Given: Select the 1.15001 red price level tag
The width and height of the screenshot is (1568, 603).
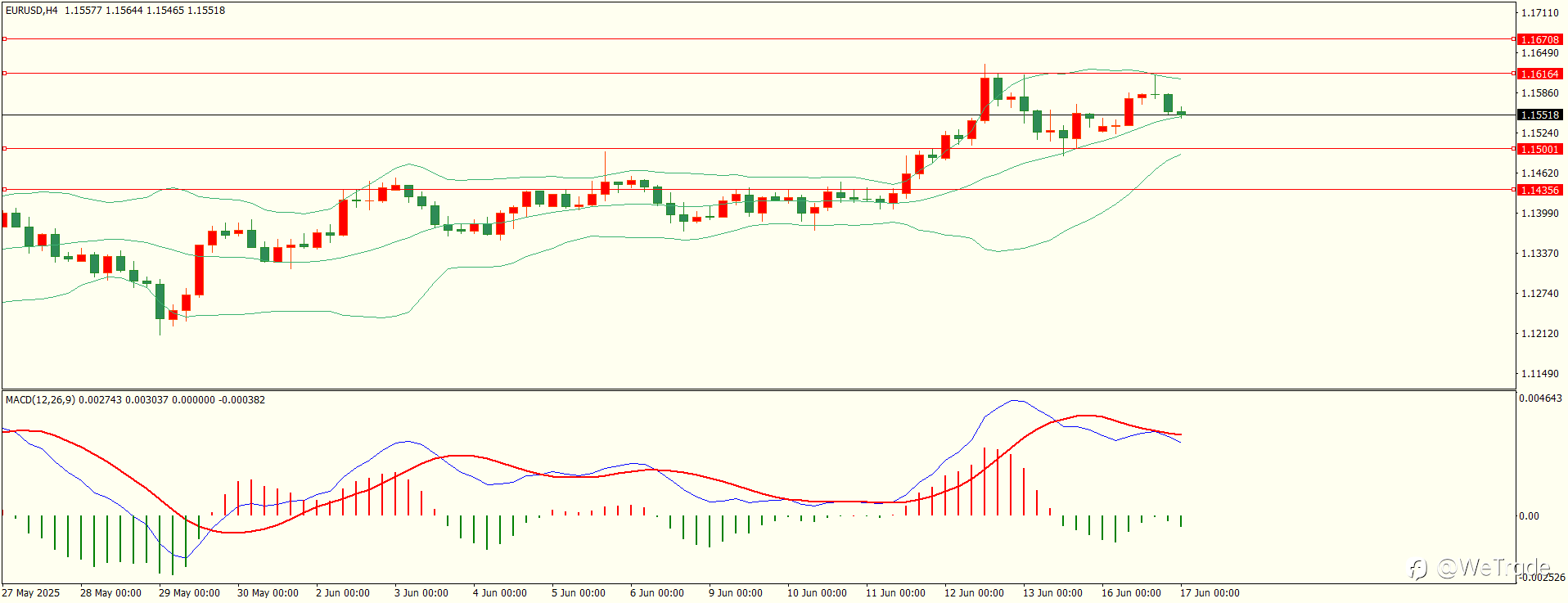Looking at the screenshot, I should pos(1539,149).
